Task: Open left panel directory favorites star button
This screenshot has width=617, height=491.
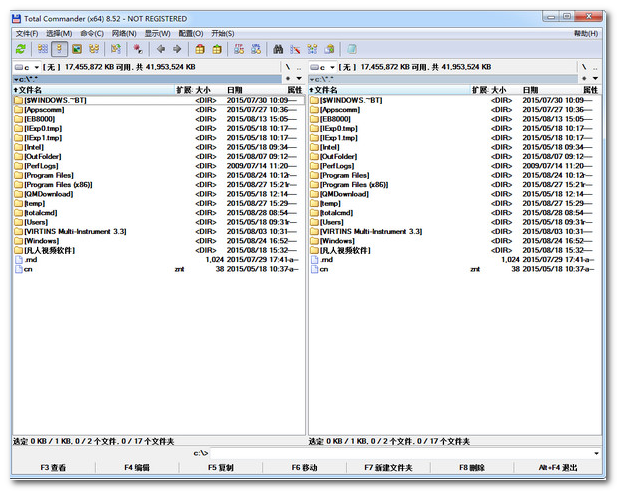Action: tap(288, 79)
